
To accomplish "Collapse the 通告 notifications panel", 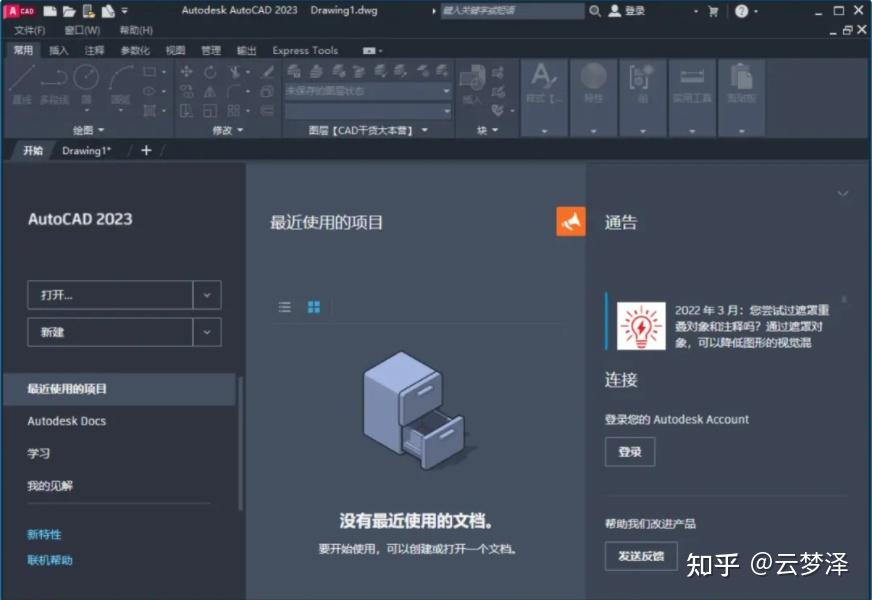I will coord(841,193).
